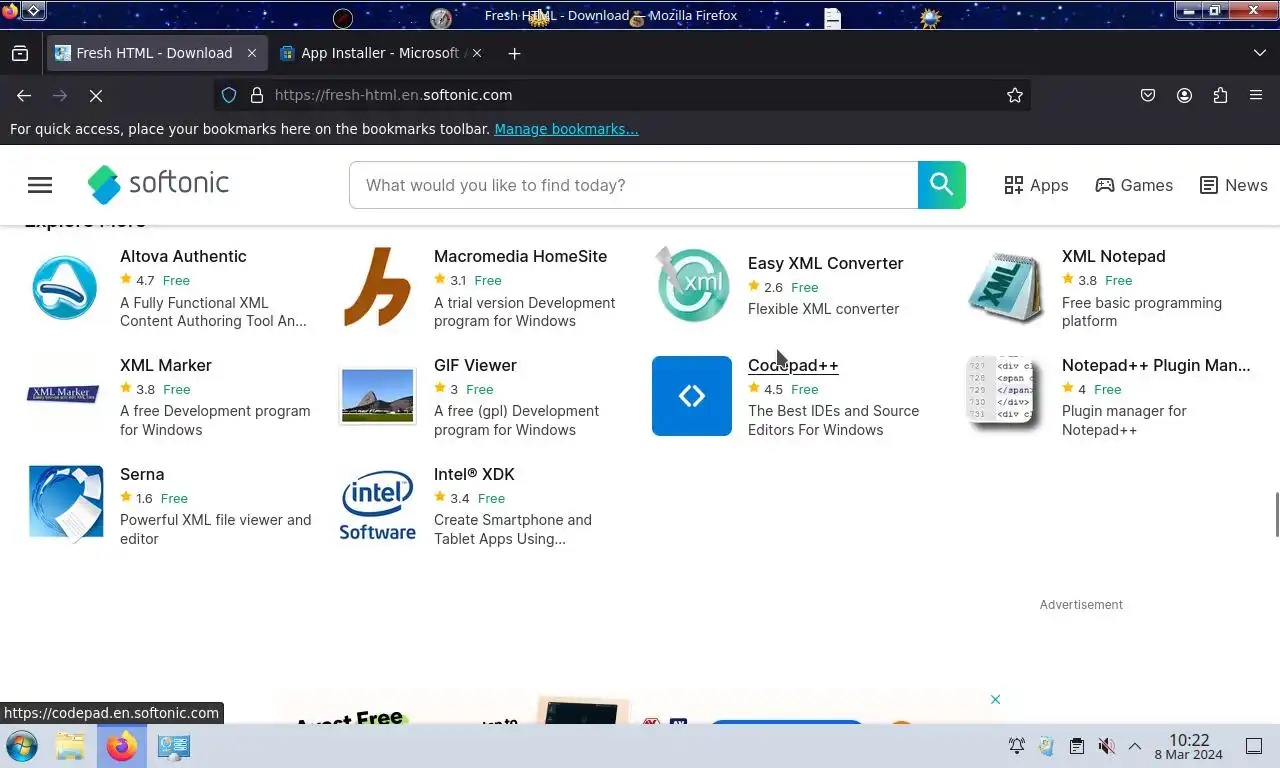The width and height of the screenshot is (1280, 768).
Task: Open Firefox account menu
Action: pos(1184,95)
